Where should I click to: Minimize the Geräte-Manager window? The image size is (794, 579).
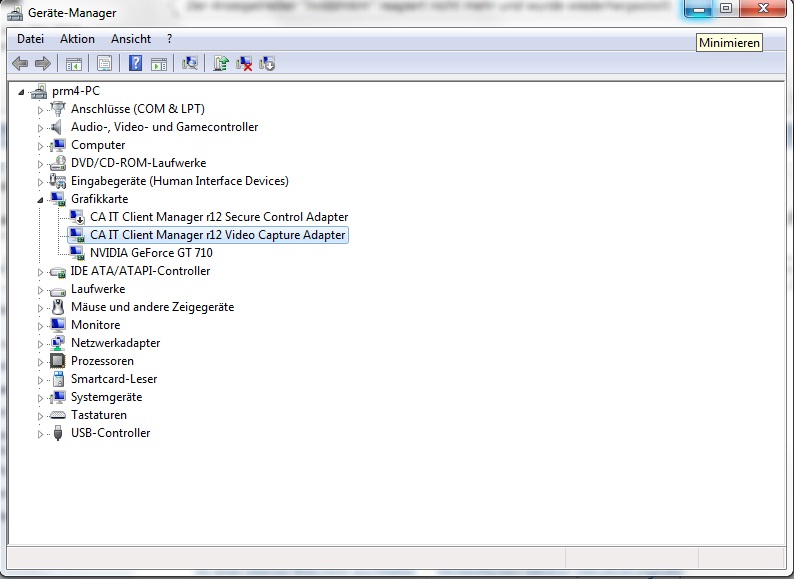pos(698,9)
